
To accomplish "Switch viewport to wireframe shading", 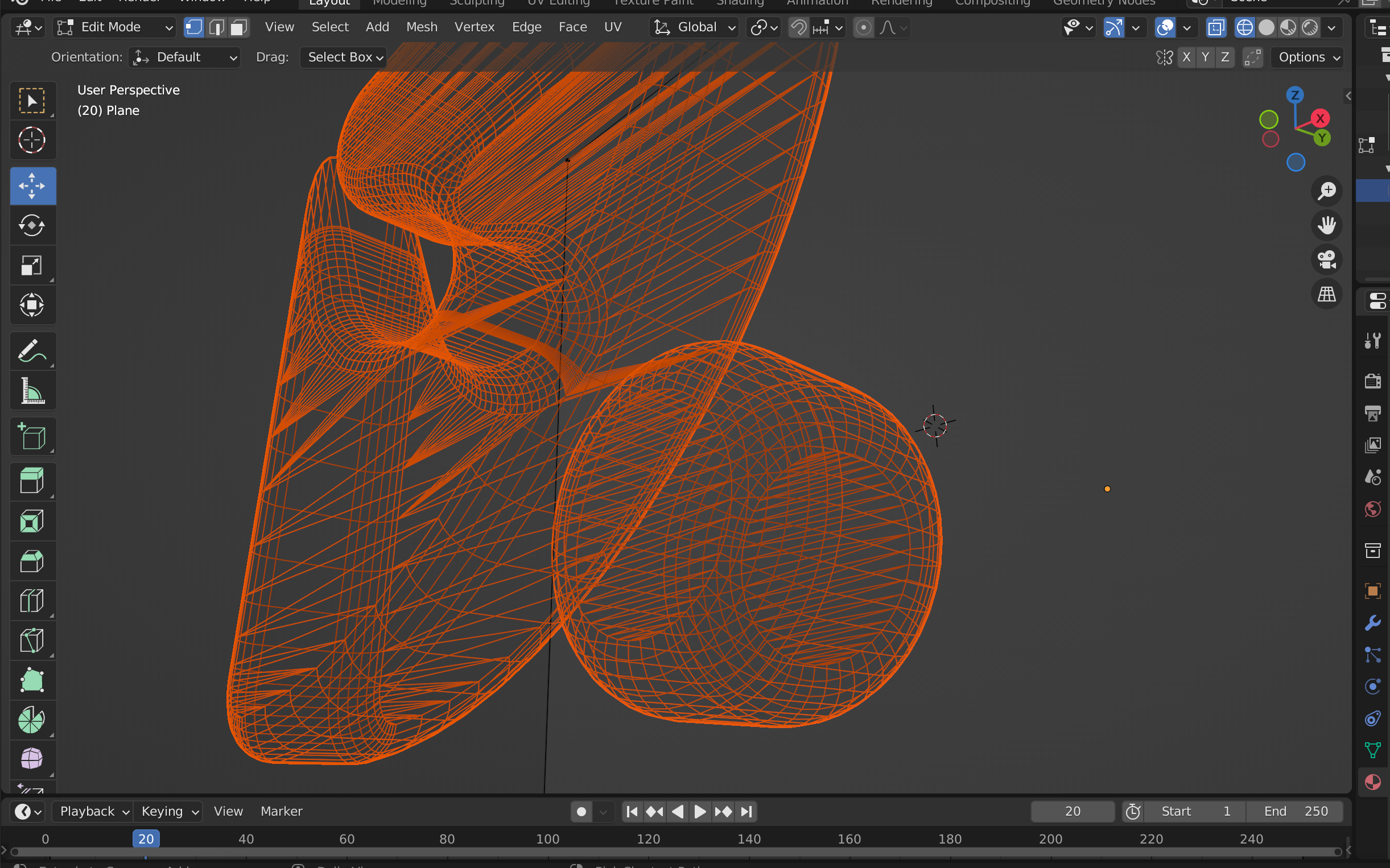I will (x=1245, y=27).
